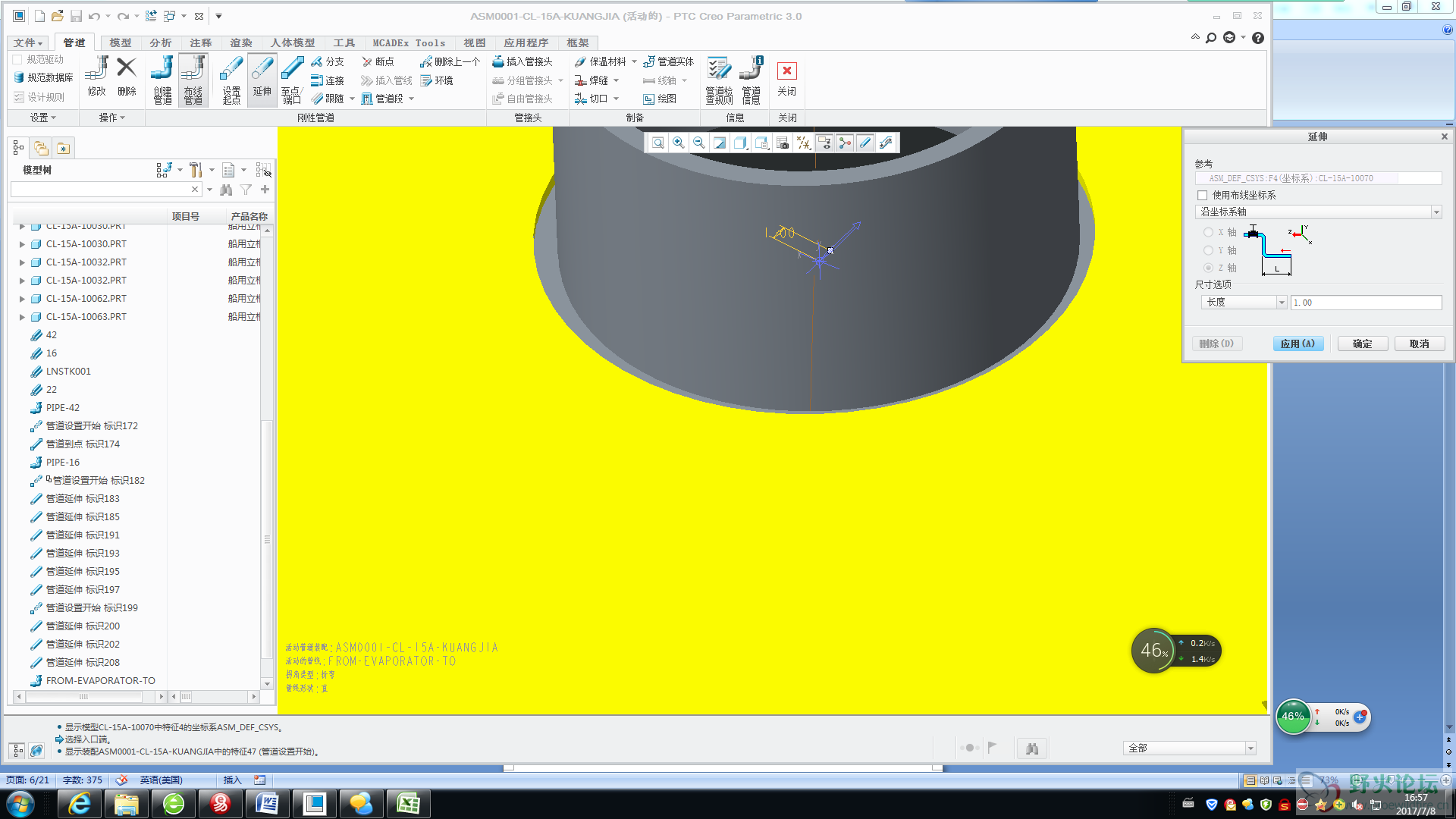Open Excel from the Windows taskbar
Screen dimensions: 1456x819
click(x=408, y=804)
